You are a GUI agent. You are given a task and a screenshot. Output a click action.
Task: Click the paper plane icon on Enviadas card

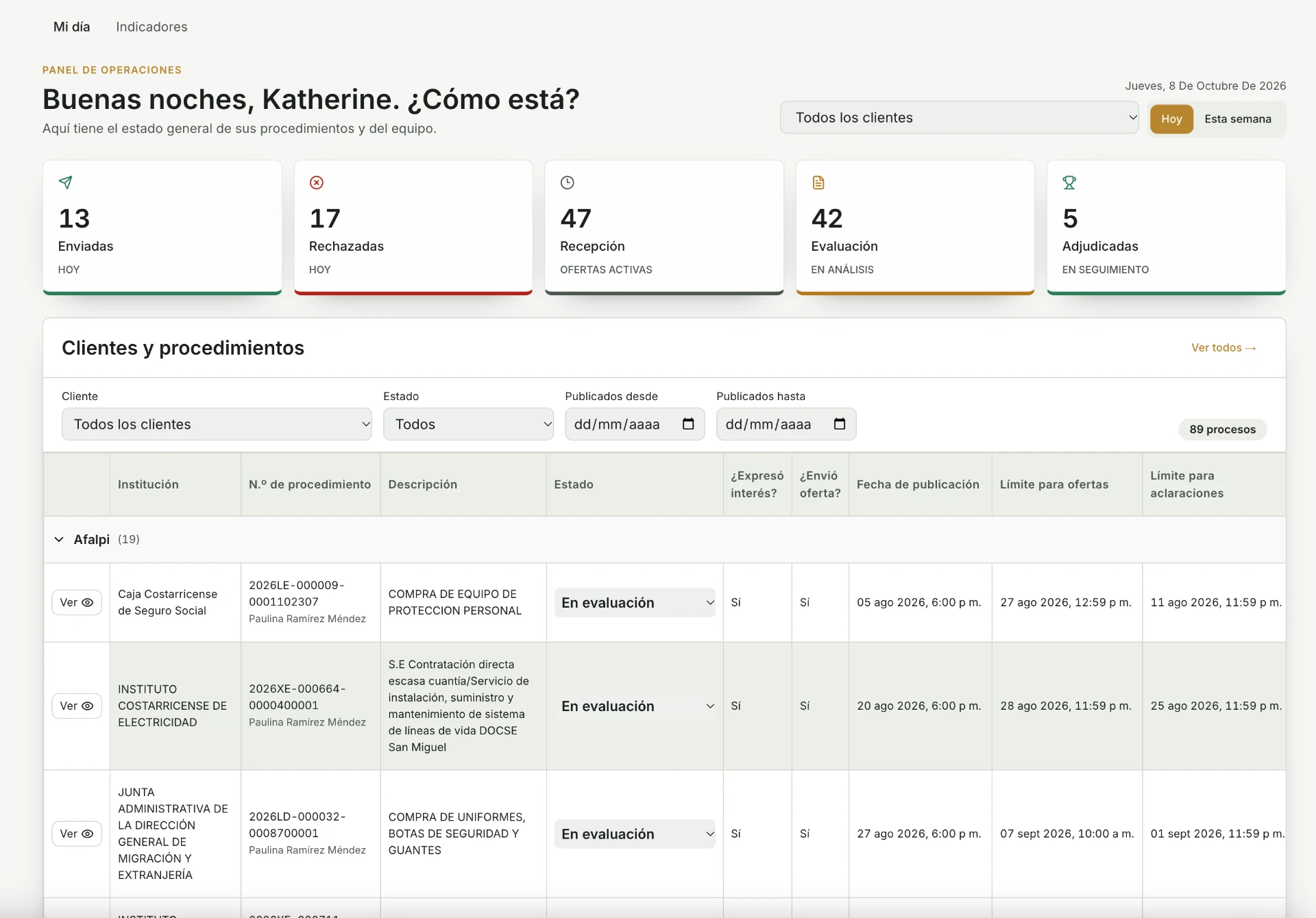click(x=66, y=182)
